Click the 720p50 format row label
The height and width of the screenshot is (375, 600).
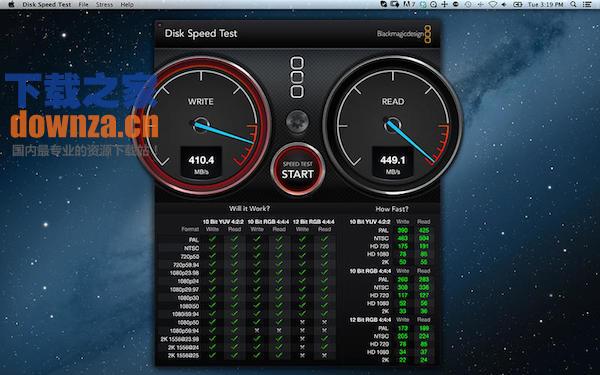pos(190,256)
